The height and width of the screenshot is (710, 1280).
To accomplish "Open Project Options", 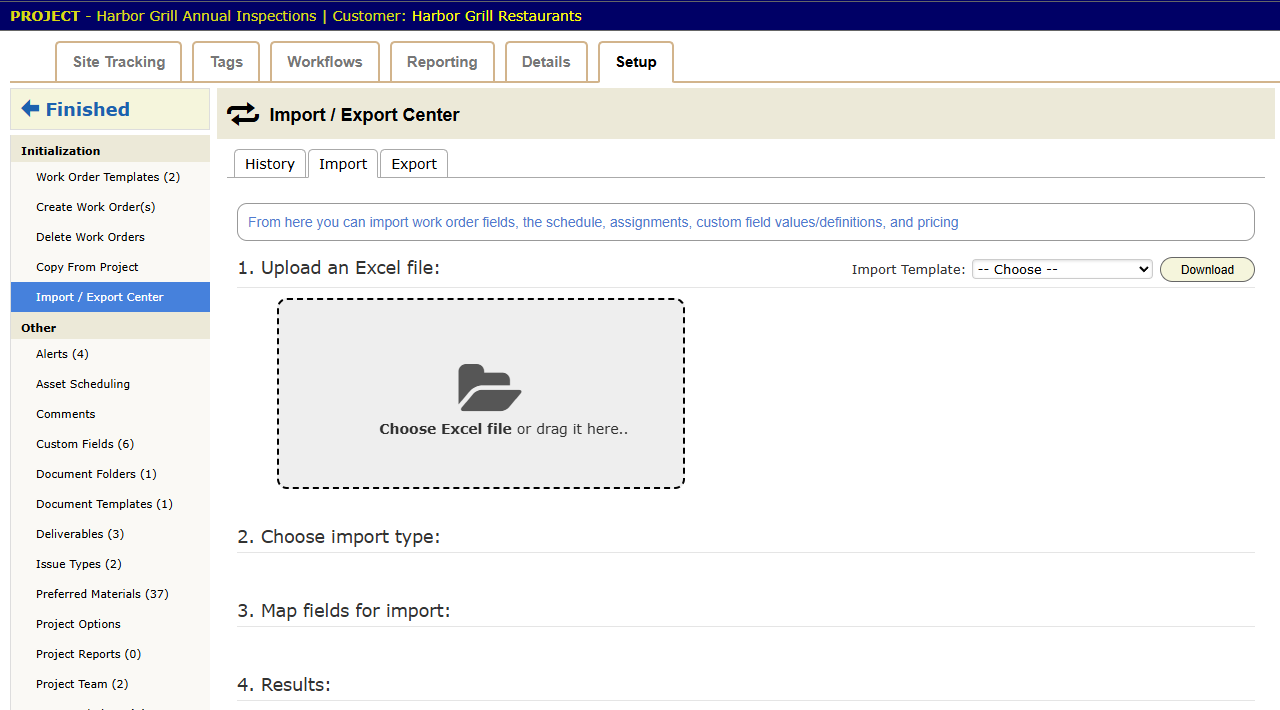I will pos(110,624).
